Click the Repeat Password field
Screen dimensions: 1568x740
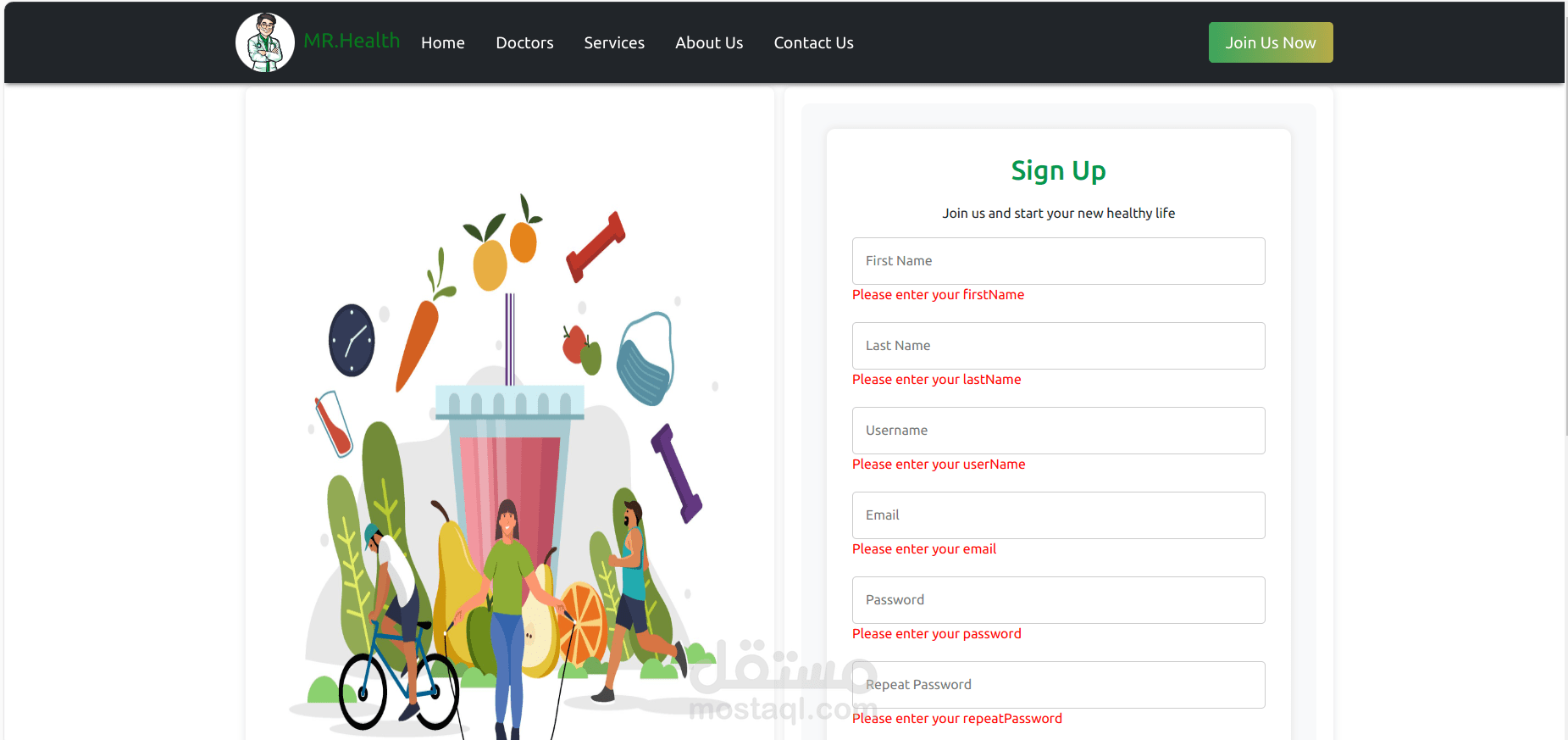[1059, 685]
